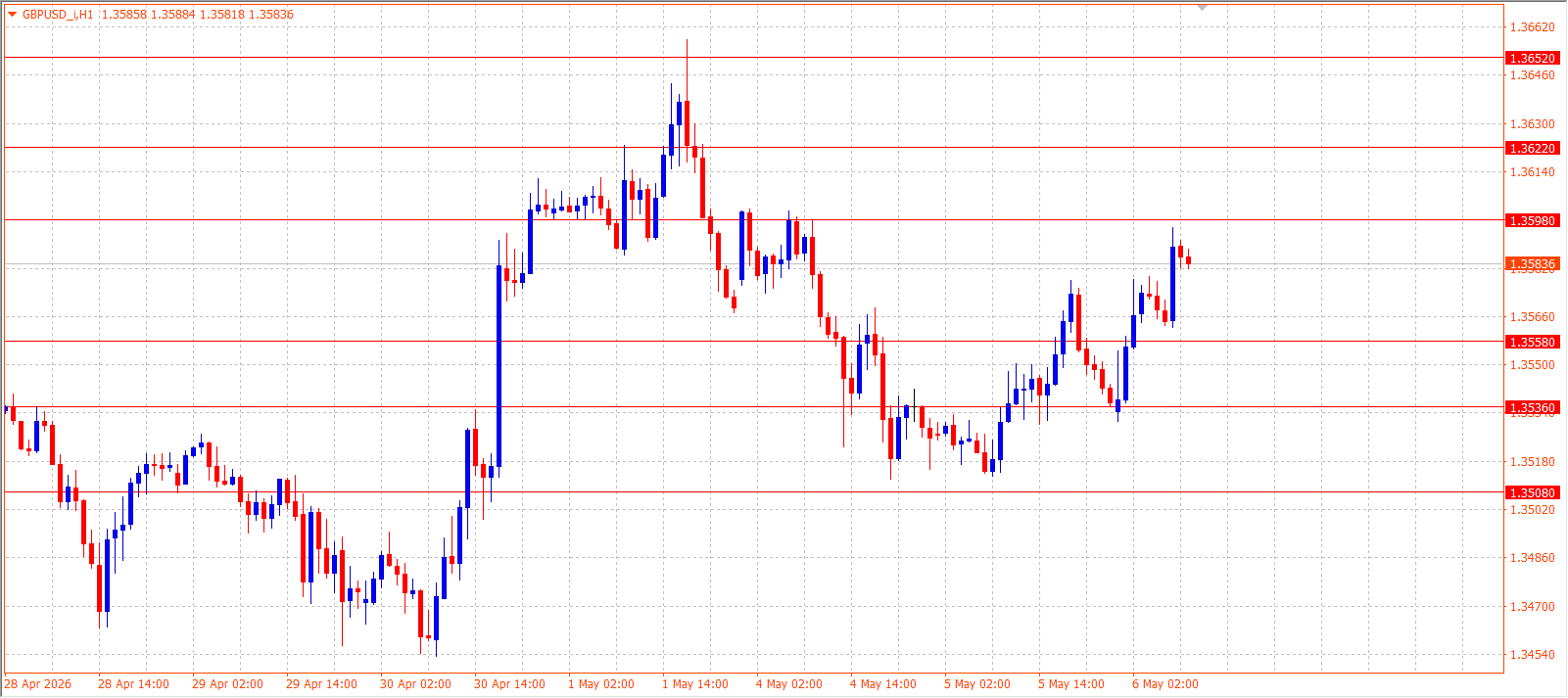
Task: Click the triangle arrow beside GBPUSD_i,H1
Action: click(x=13, y=15)
